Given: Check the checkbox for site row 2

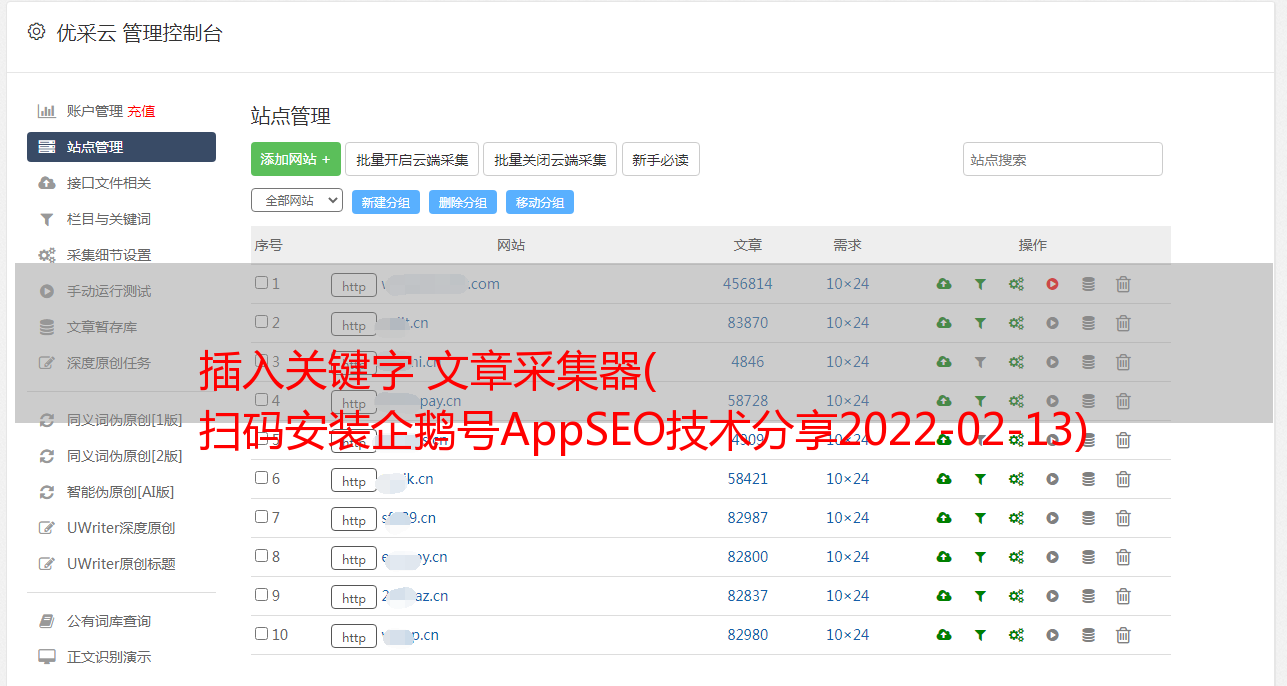Looking at the screenshot, I should coord(261,322).
